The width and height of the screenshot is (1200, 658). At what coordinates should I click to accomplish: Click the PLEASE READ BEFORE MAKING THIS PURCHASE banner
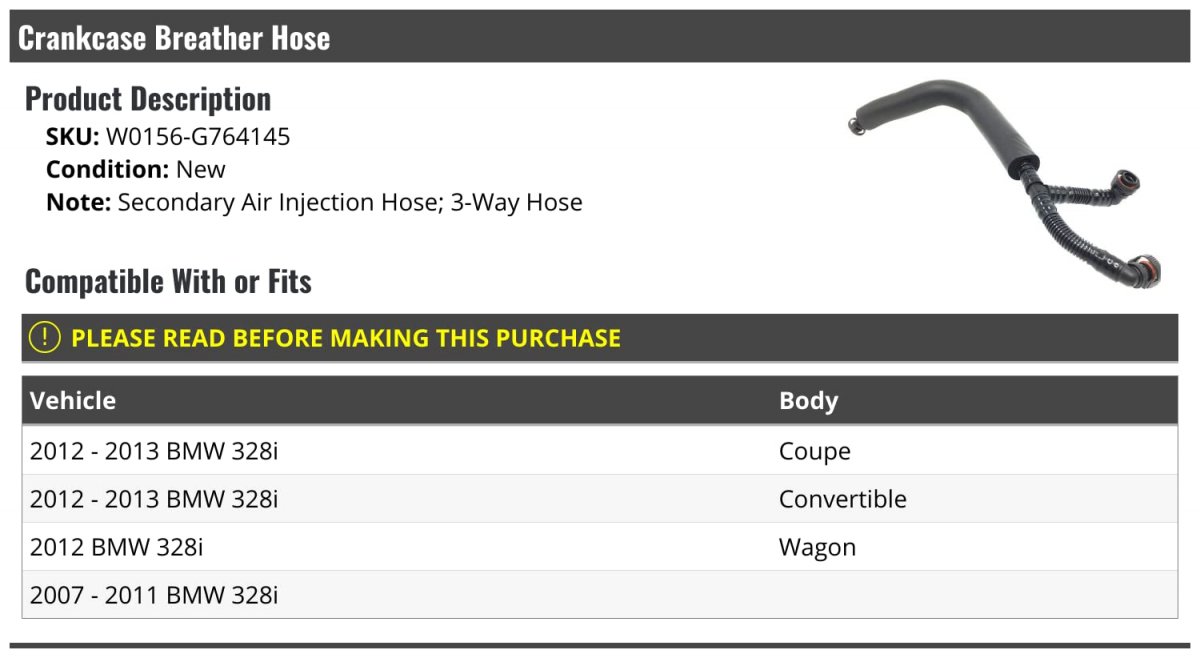(600, 338)
